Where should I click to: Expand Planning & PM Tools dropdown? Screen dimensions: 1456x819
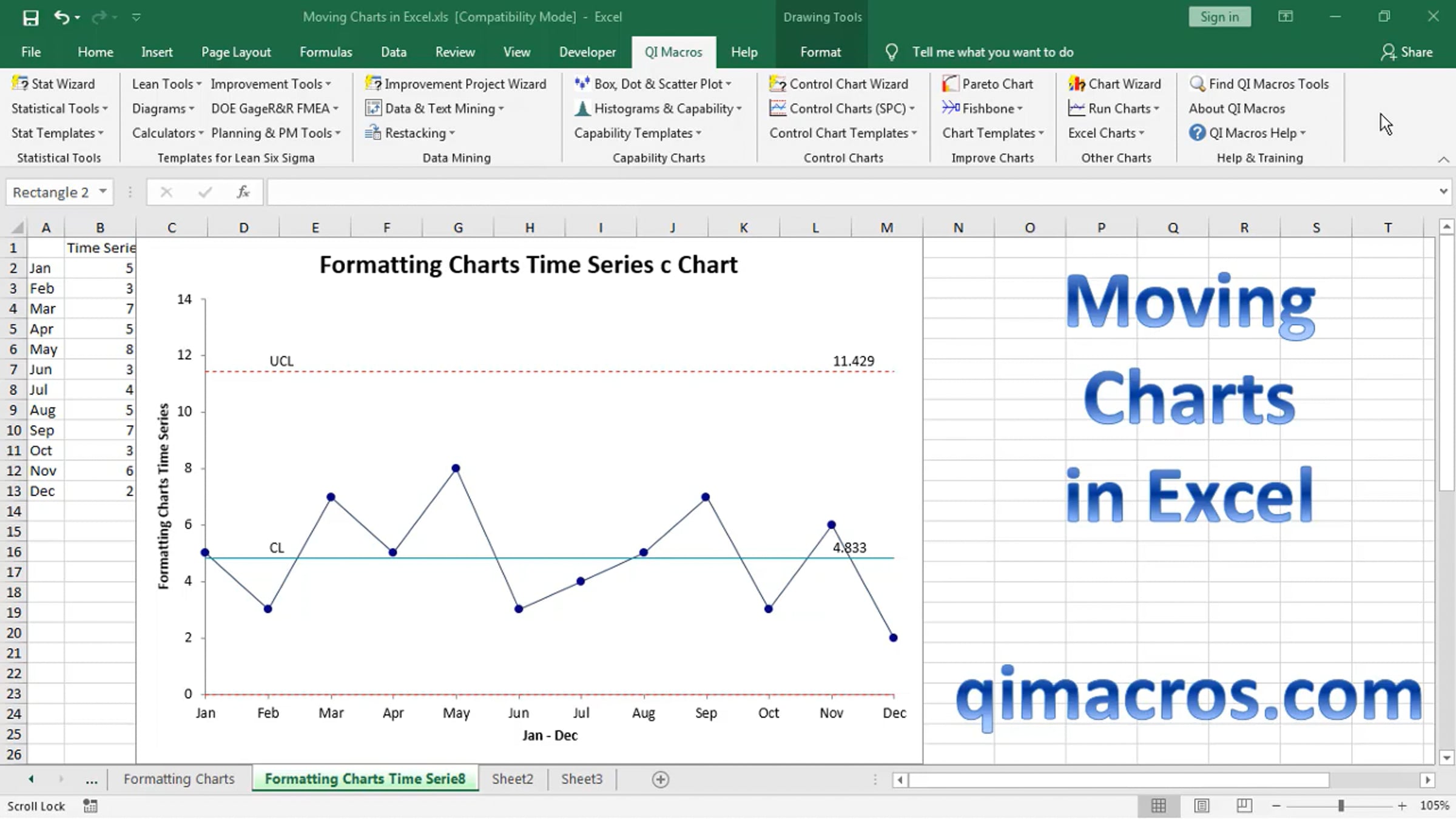276,133
